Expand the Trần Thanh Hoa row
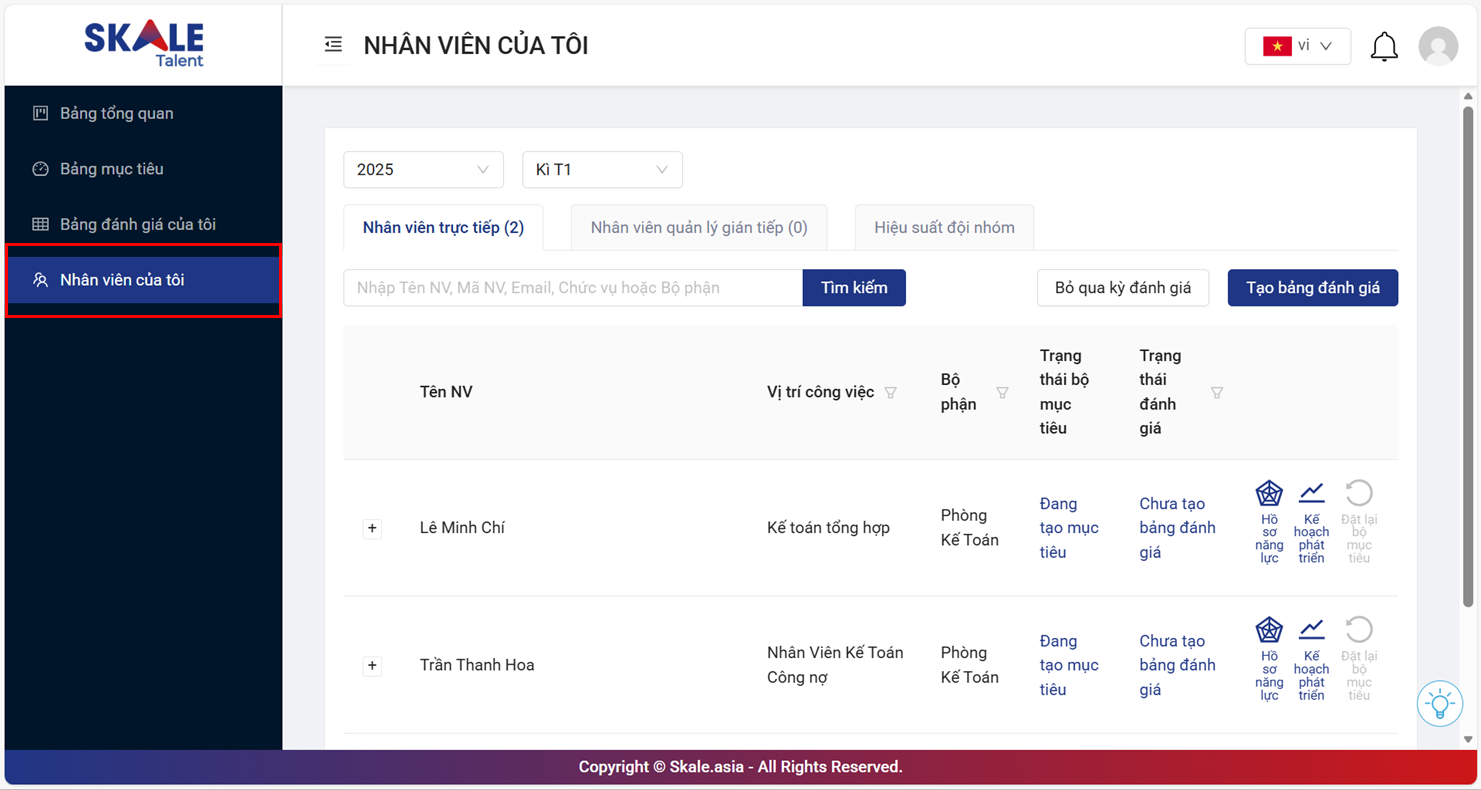 click(x=372, y=665)
